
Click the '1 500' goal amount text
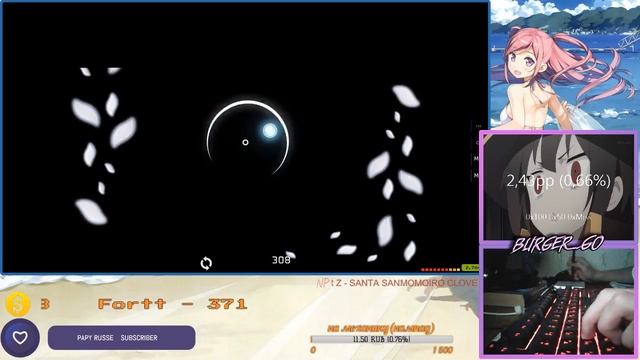tap(442, 350)
